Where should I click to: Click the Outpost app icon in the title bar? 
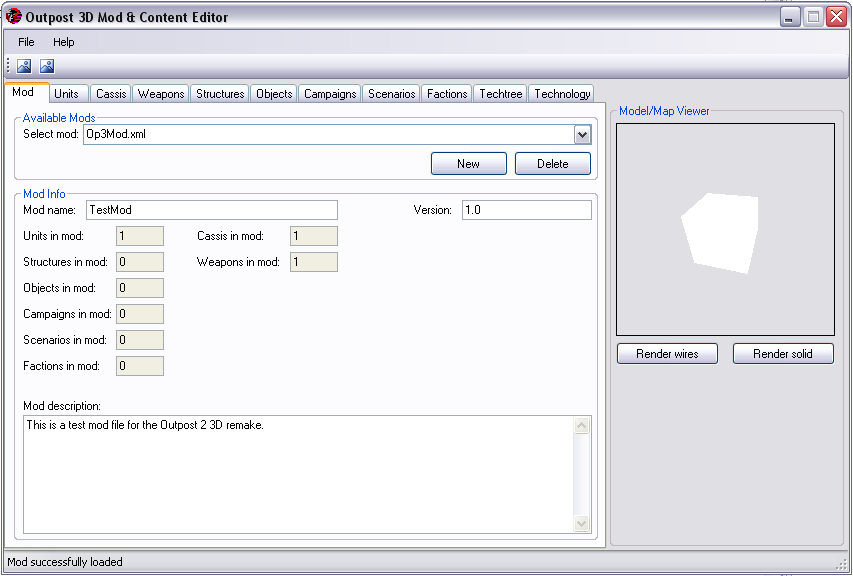point(13,16)
